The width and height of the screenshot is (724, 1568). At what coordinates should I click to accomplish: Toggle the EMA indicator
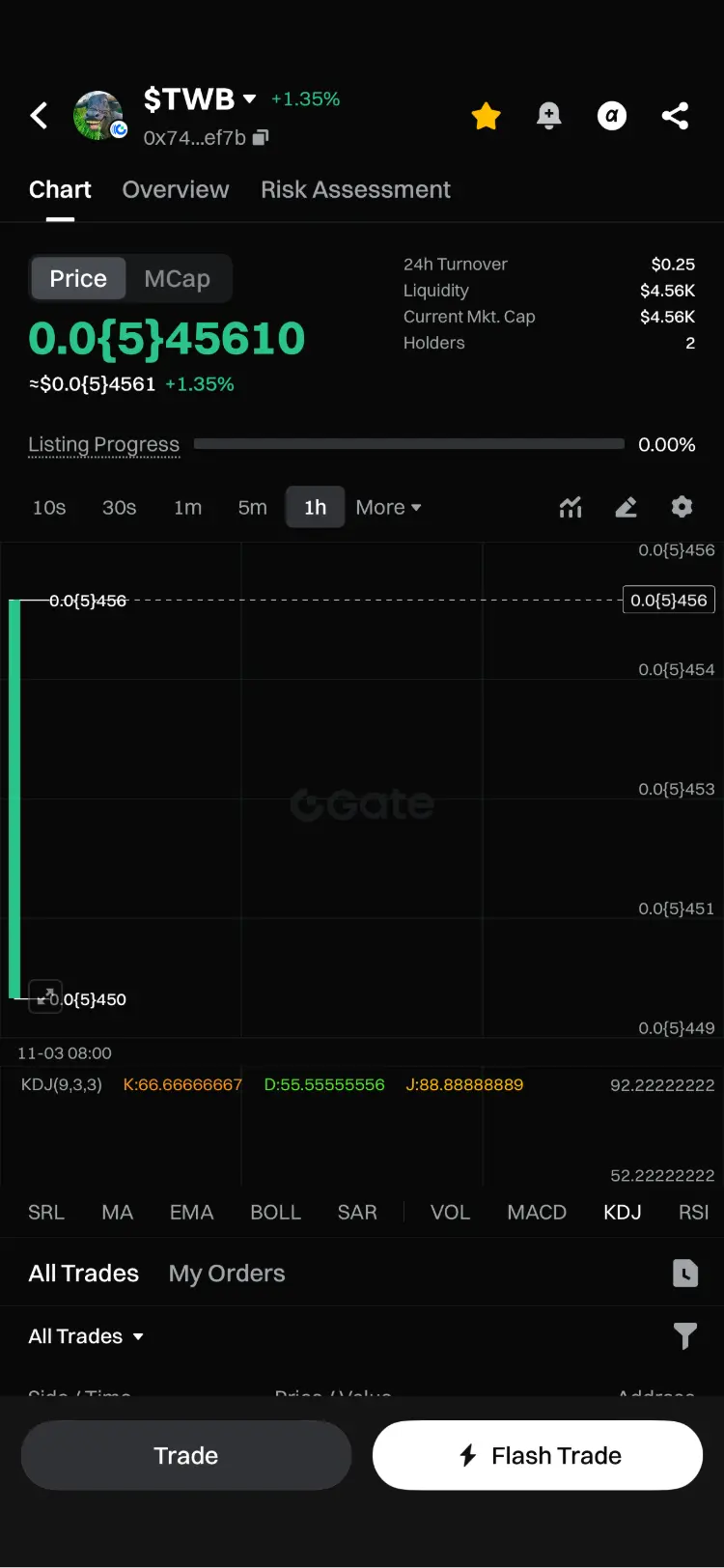191,1212
